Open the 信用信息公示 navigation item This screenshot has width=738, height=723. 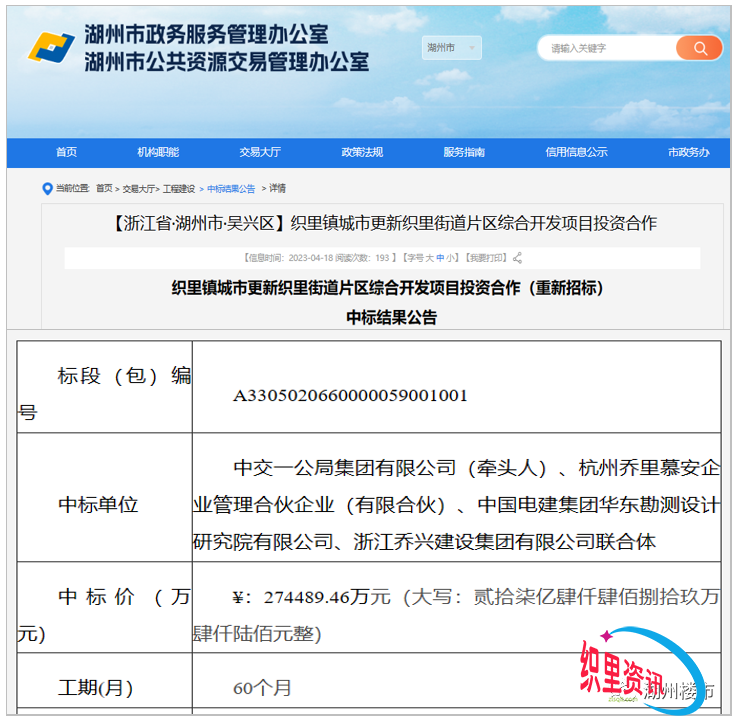[577, 152]
